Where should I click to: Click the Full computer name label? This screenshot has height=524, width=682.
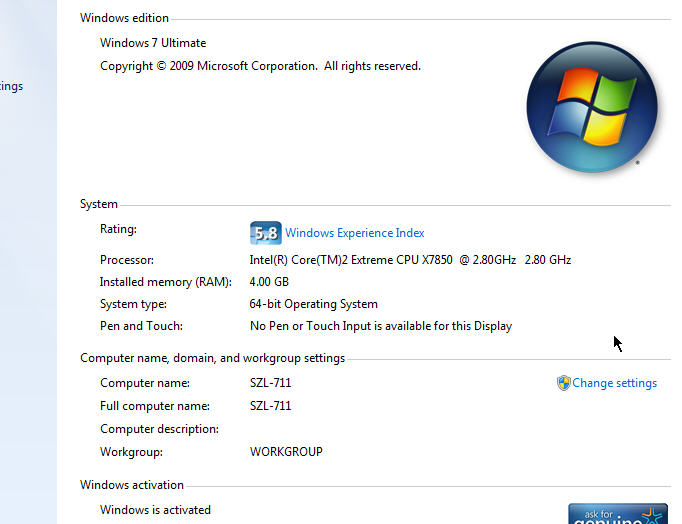155,406
